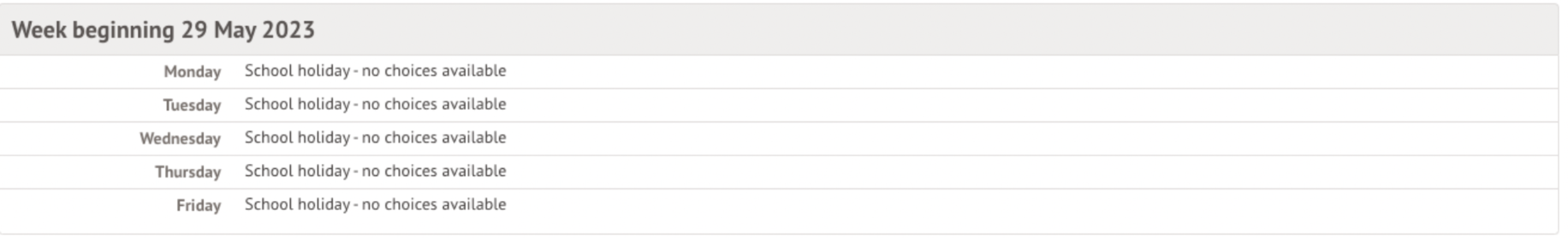Click Monday's "School holiday" status text
Viewport: 1568px width, 238px height.
click(x=297, y=71)
